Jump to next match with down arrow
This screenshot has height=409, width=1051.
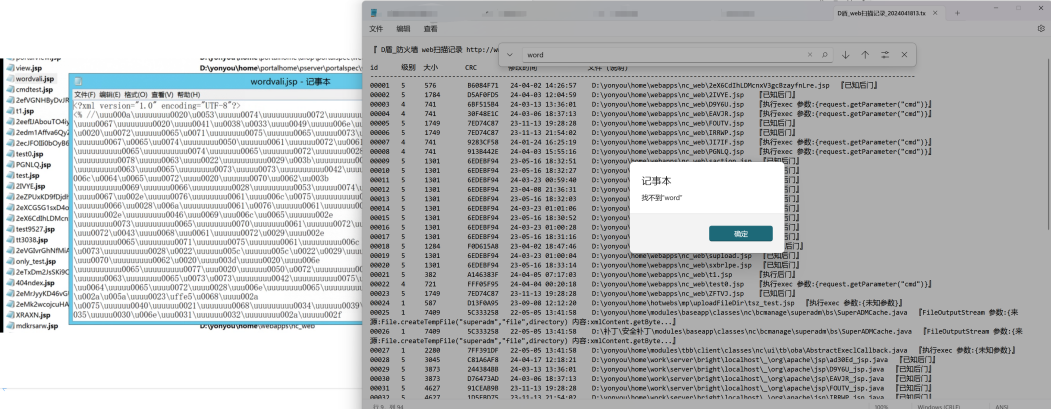tap(845, 54)
